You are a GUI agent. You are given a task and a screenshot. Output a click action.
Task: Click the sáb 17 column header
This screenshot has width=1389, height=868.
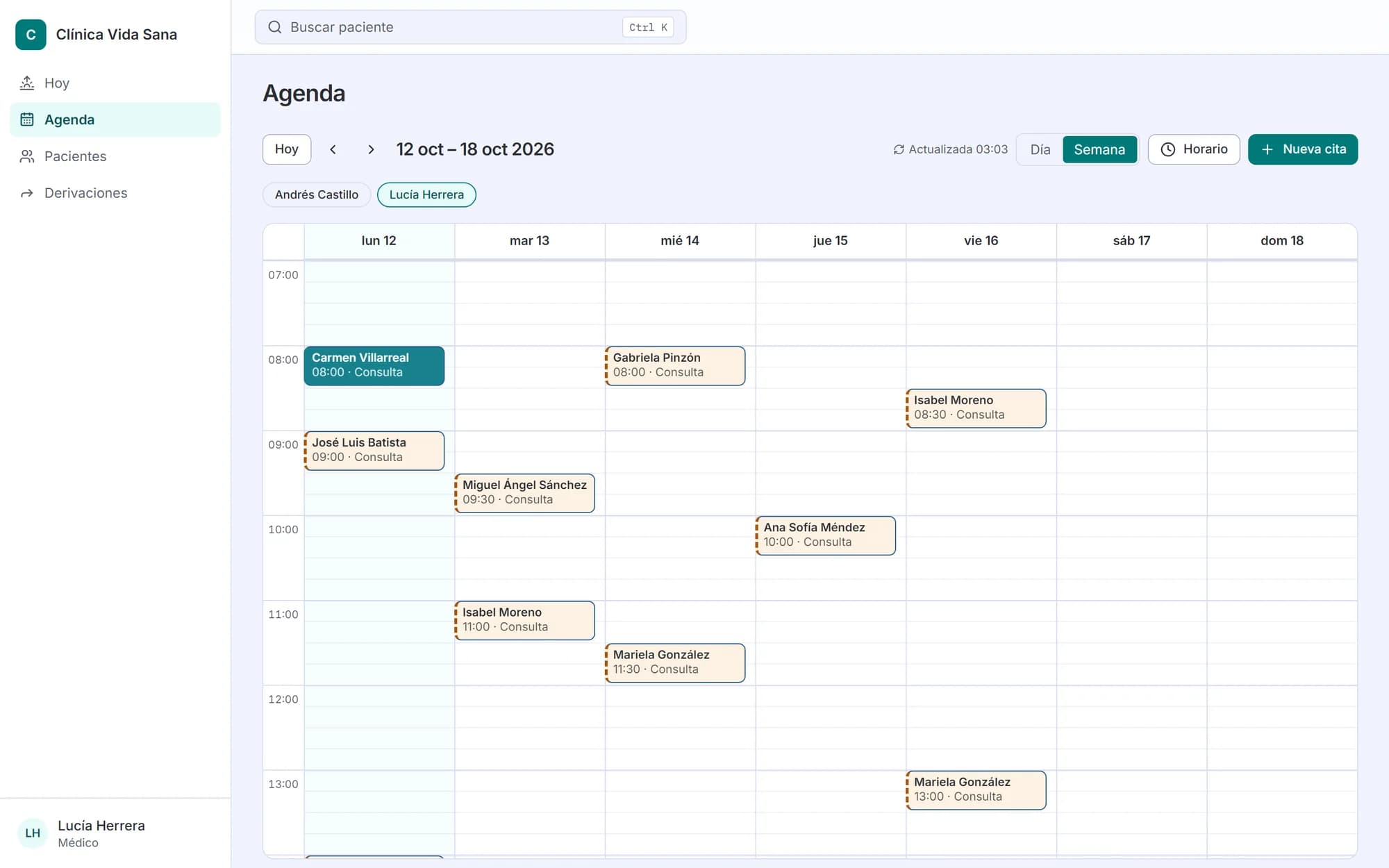coord(1131,241)
